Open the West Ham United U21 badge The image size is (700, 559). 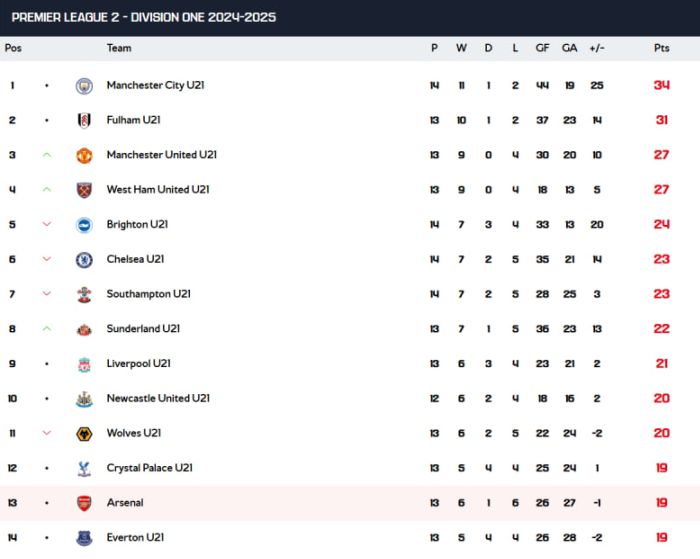coord(84,190)
